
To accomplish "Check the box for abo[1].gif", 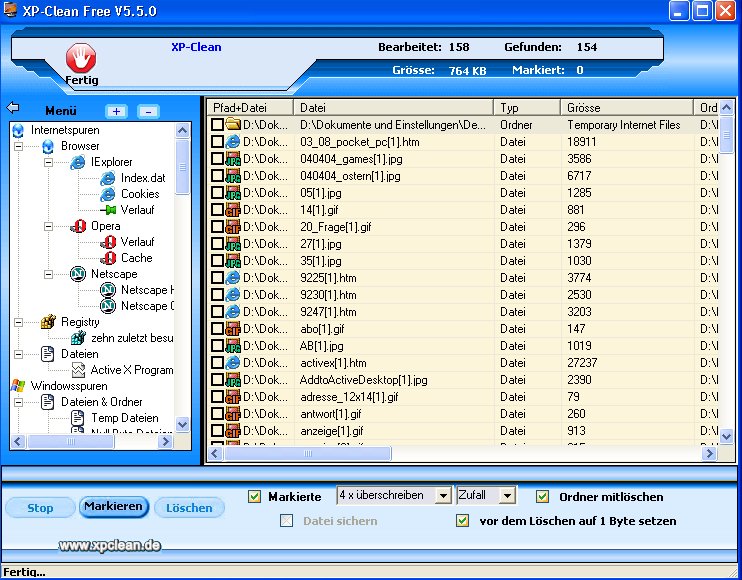I will point(217,329).
